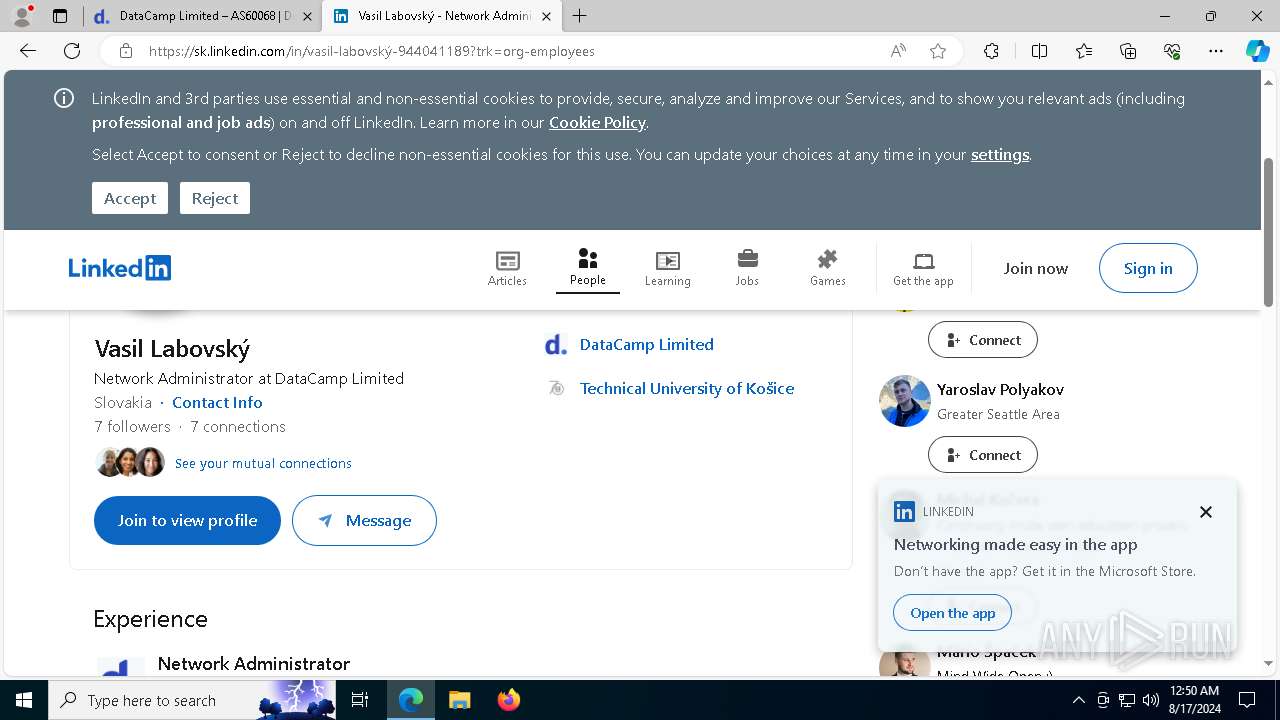Open the browser profile icon
Screen dimensions: 1280x720
pos(22,16)
